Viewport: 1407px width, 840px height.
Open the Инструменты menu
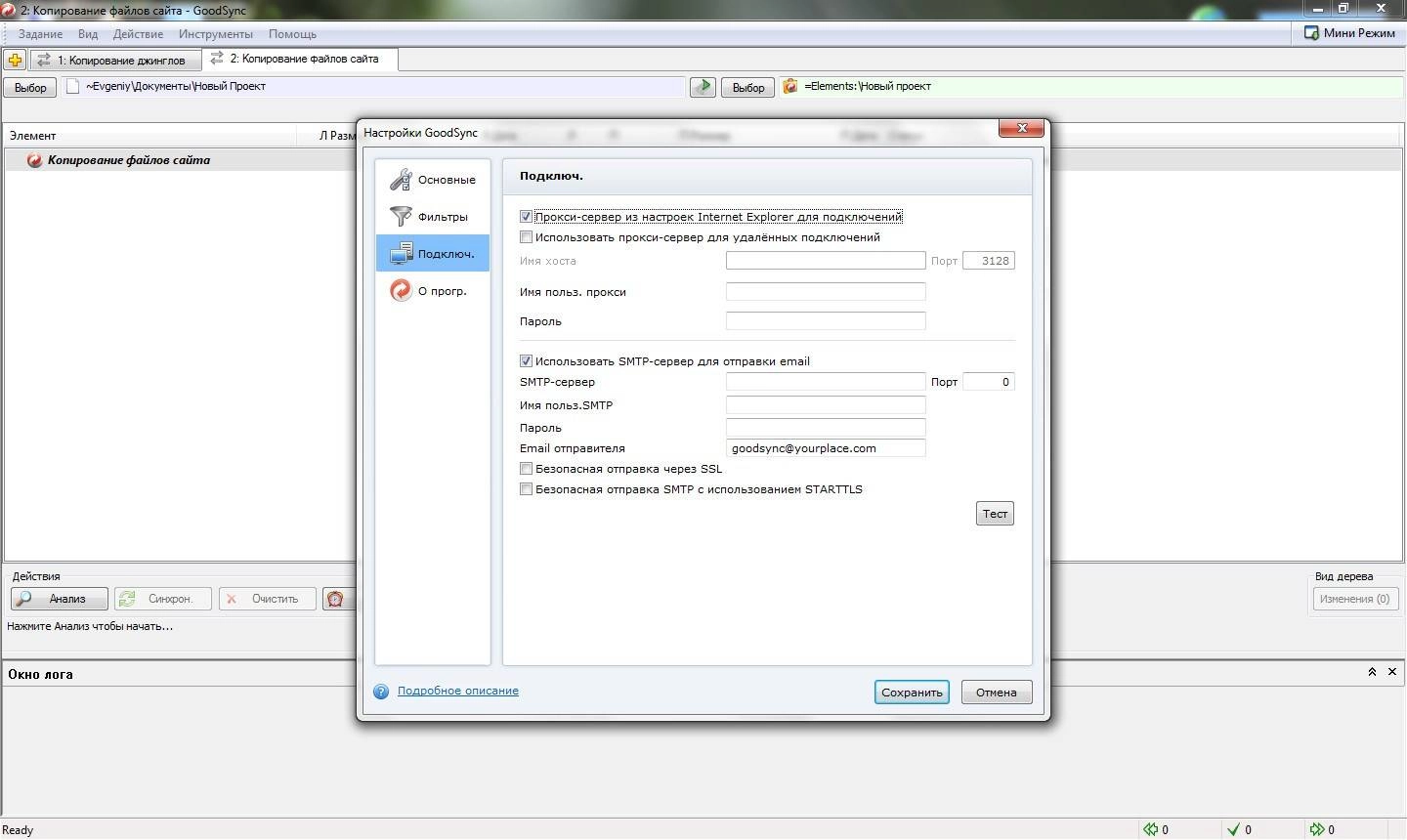[216, 34]
